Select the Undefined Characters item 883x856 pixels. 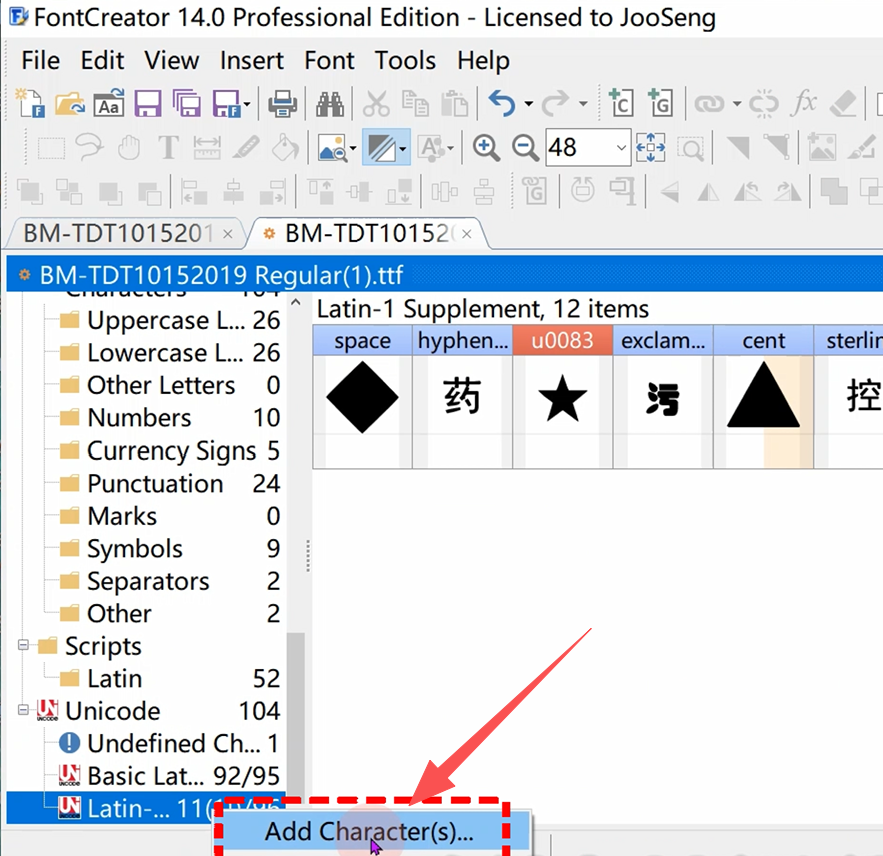169,743
